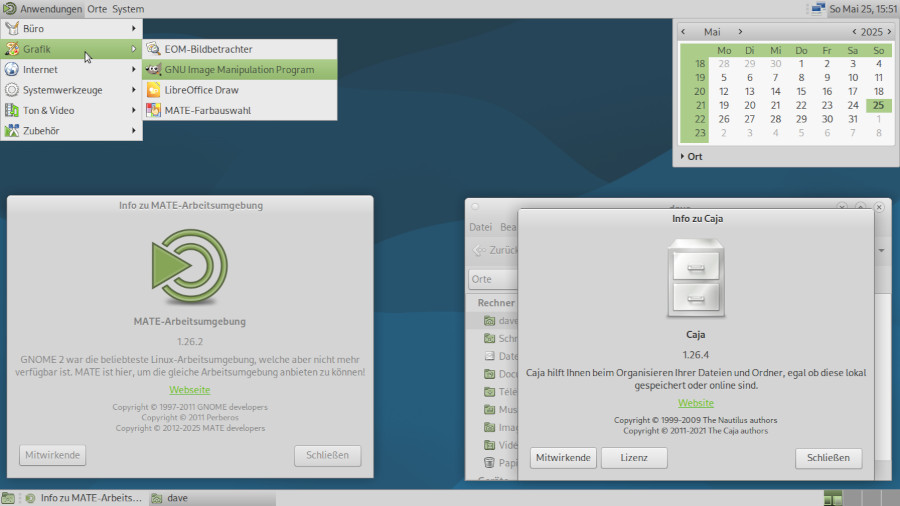This screenshot has width=900, height=506.
Task: Click the Zubehör category icon
Action: pos(11,131)
